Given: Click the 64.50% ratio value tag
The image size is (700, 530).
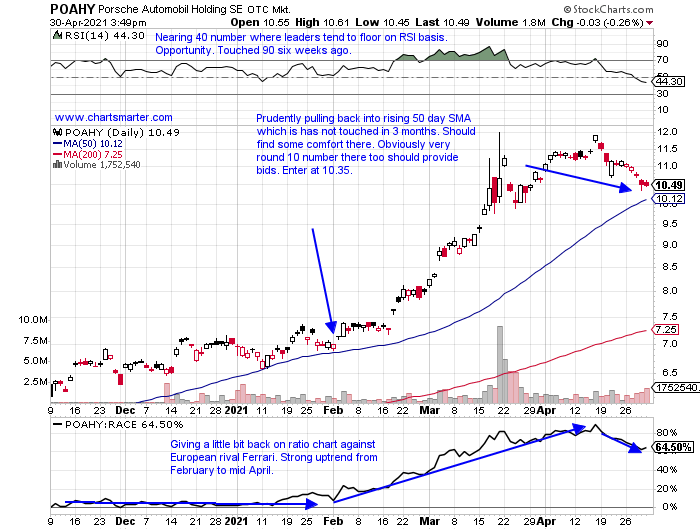Looking at the screenshot, I should [673, 447].
